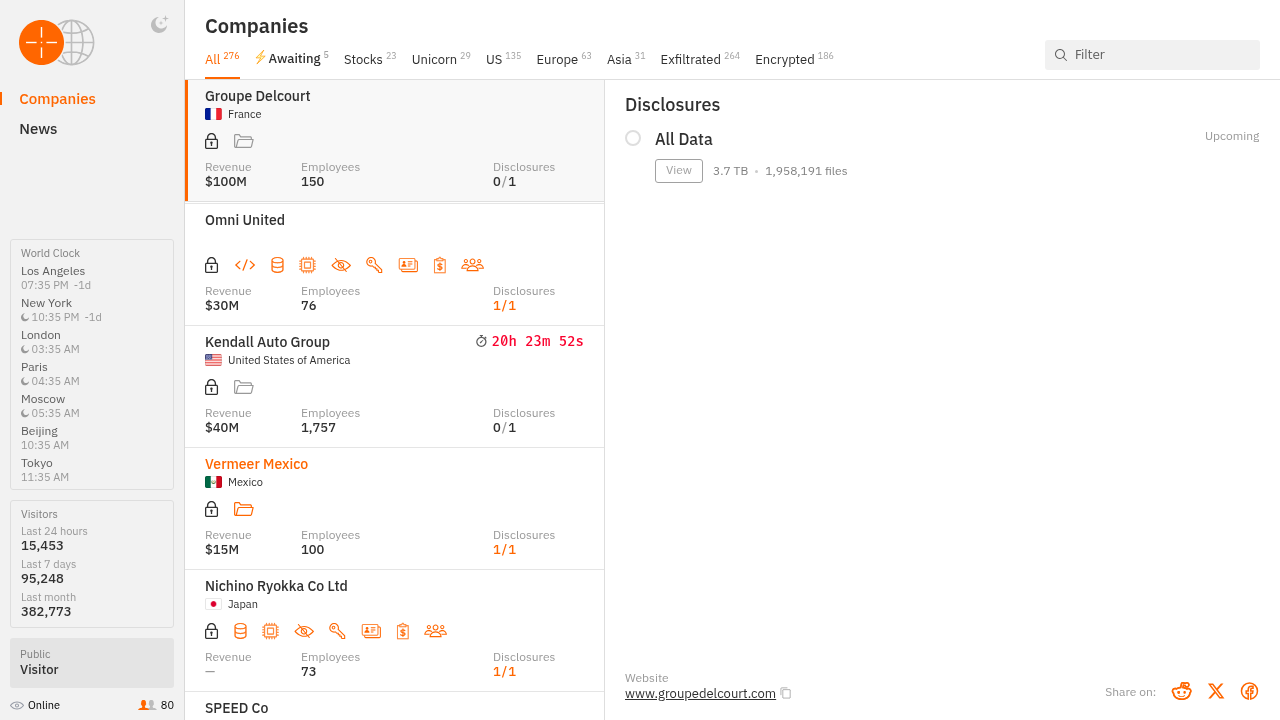Click Kendall Auto Group countdown timer
The width and height of the screenshot is (1280, 720).
(530, 341)
